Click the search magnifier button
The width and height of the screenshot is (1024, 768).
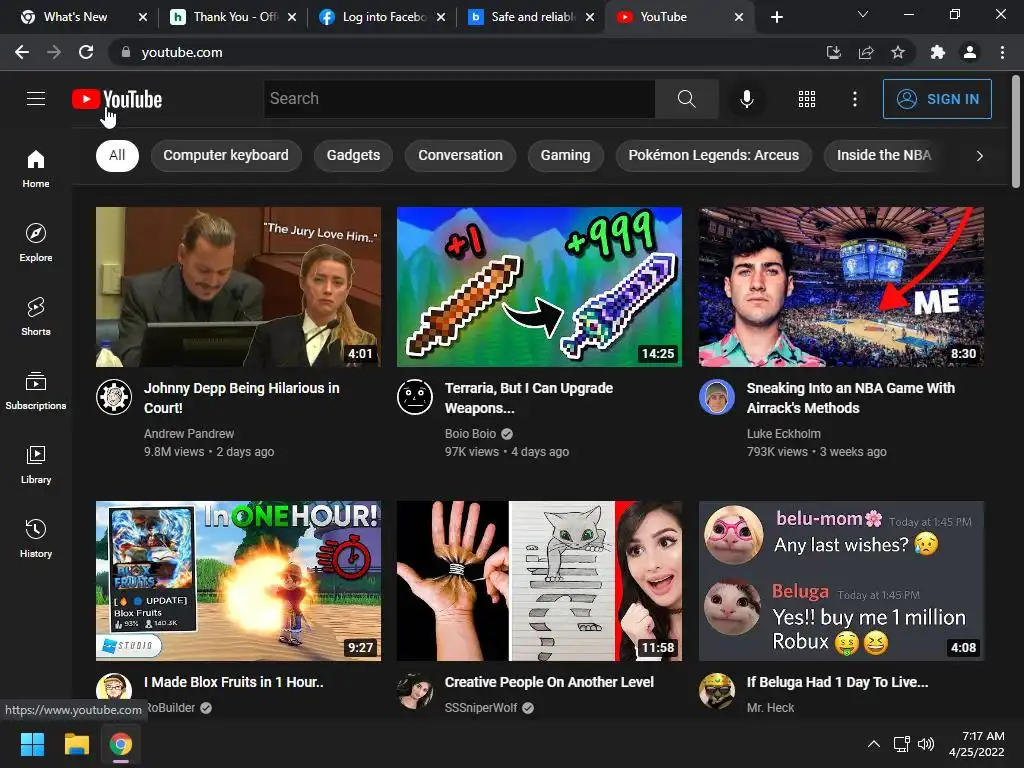[x=686, y=99]
